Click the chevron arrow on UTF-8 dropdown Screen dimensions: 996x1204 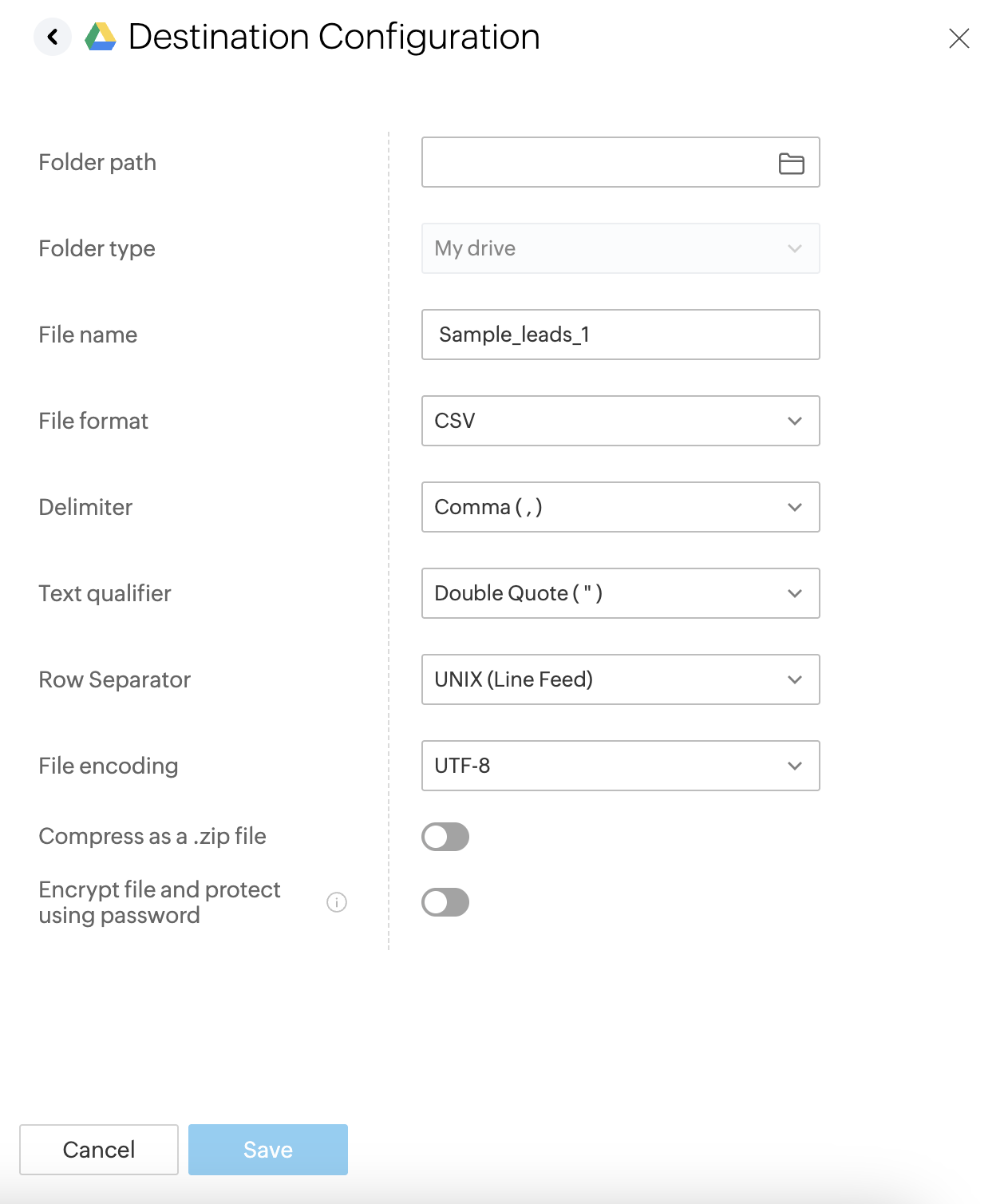click(795, 766)
